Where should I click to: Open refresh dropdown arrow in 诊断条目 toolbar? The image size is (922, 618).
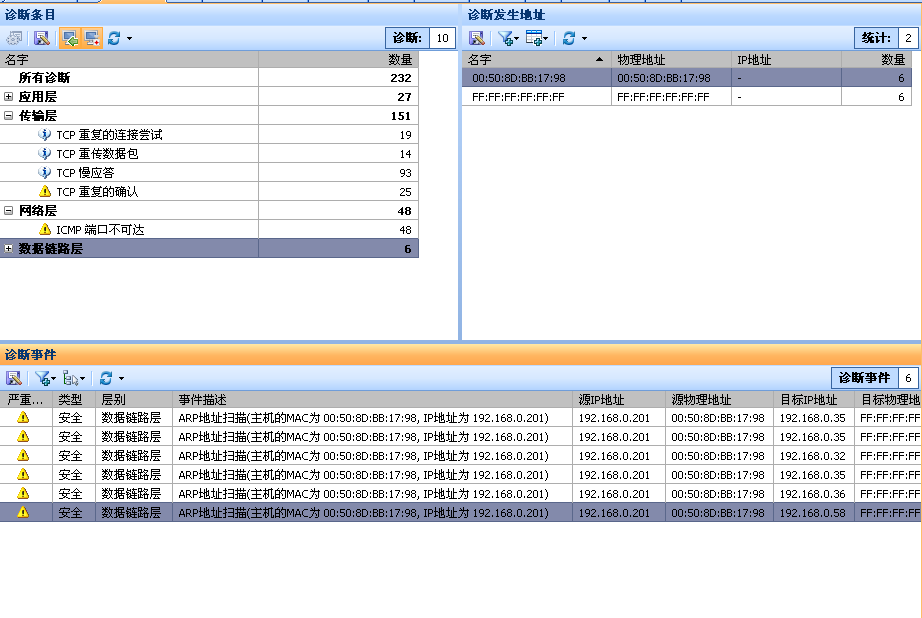(x=129, y=39)
